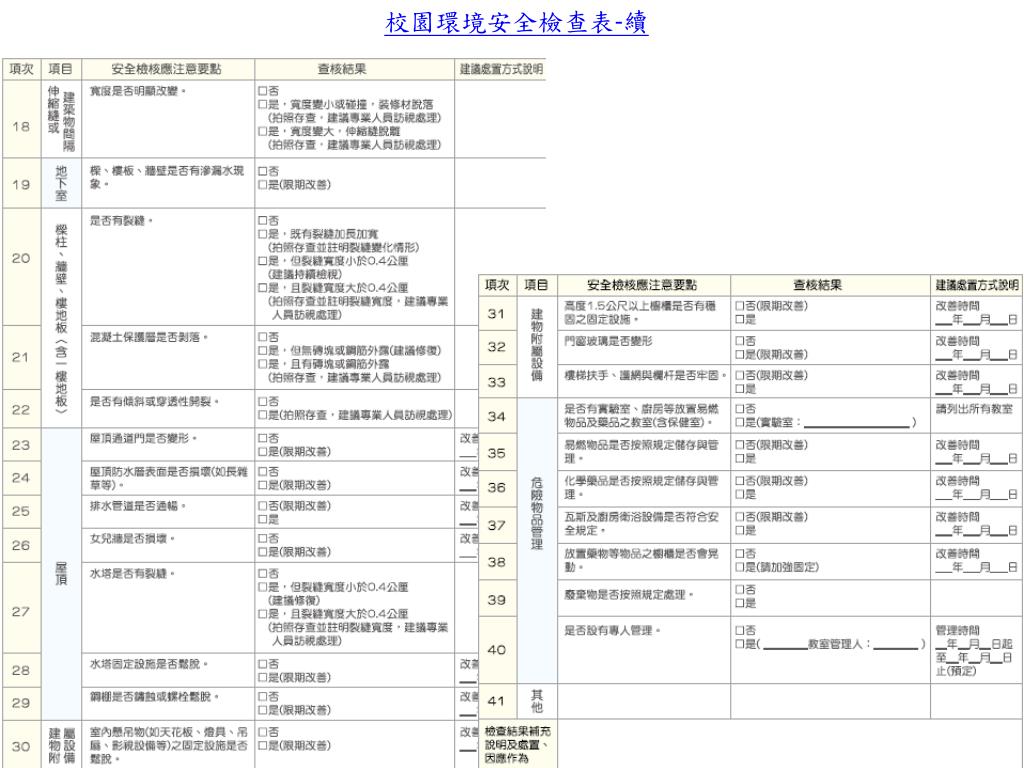Select item number 34
1024x768 pixels.
(496, 416)
